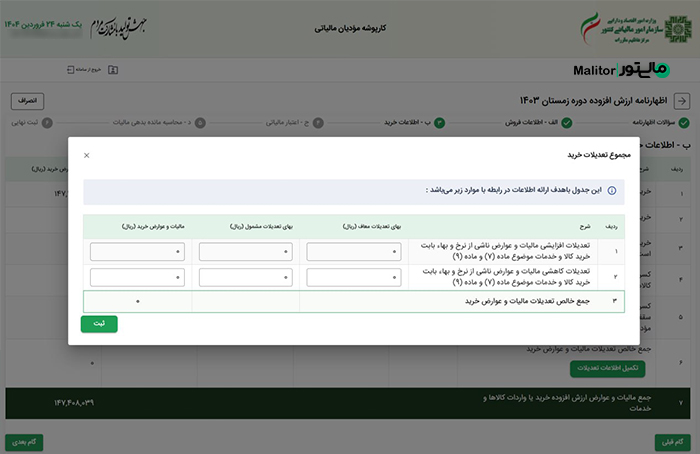Open the user profile icon
The image size is (700, 454).
pyautogui.click(x=113, y=70)
